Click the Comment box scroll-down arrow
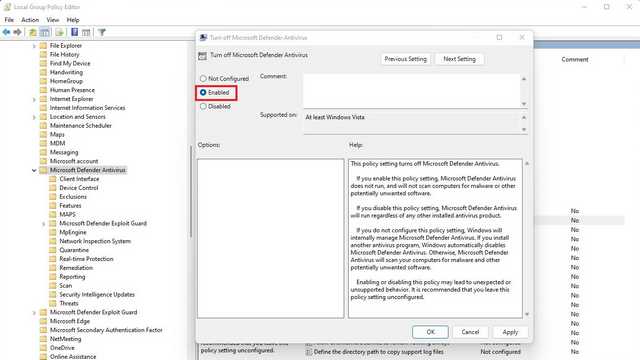Screen dimensions: 640x360 coord(524,104)
